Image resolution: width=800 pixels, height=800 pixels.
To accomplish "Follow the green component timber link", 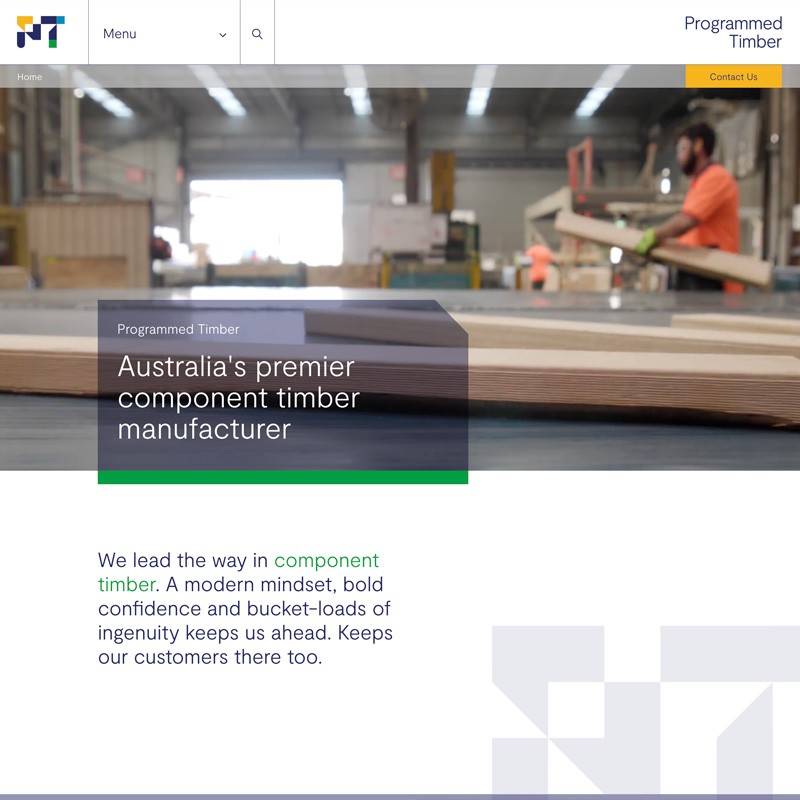I will point(327,560).
